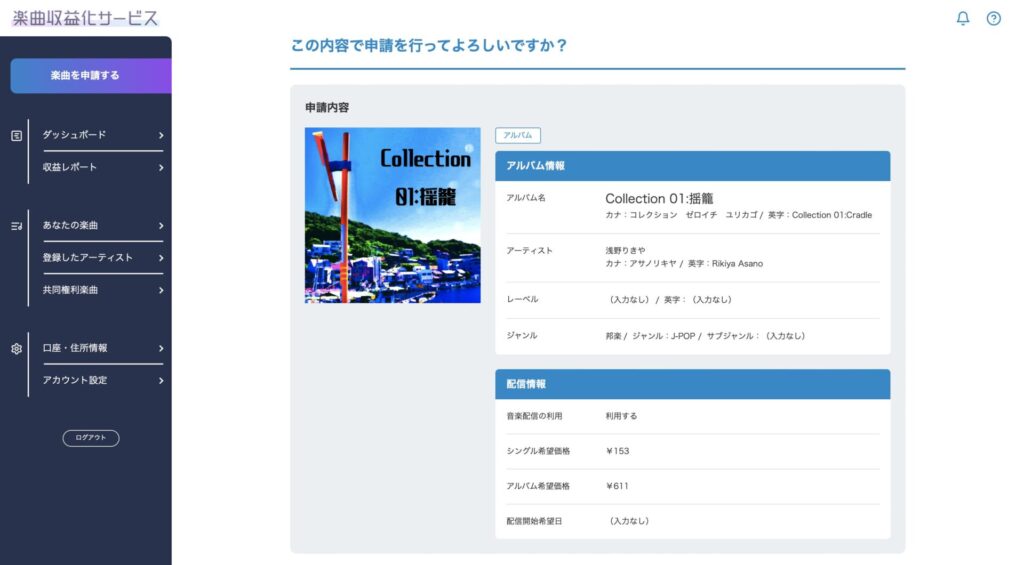Click the album name Collection 01:揺籠 text
The image size is (1024, 565).
pos(659,198)
